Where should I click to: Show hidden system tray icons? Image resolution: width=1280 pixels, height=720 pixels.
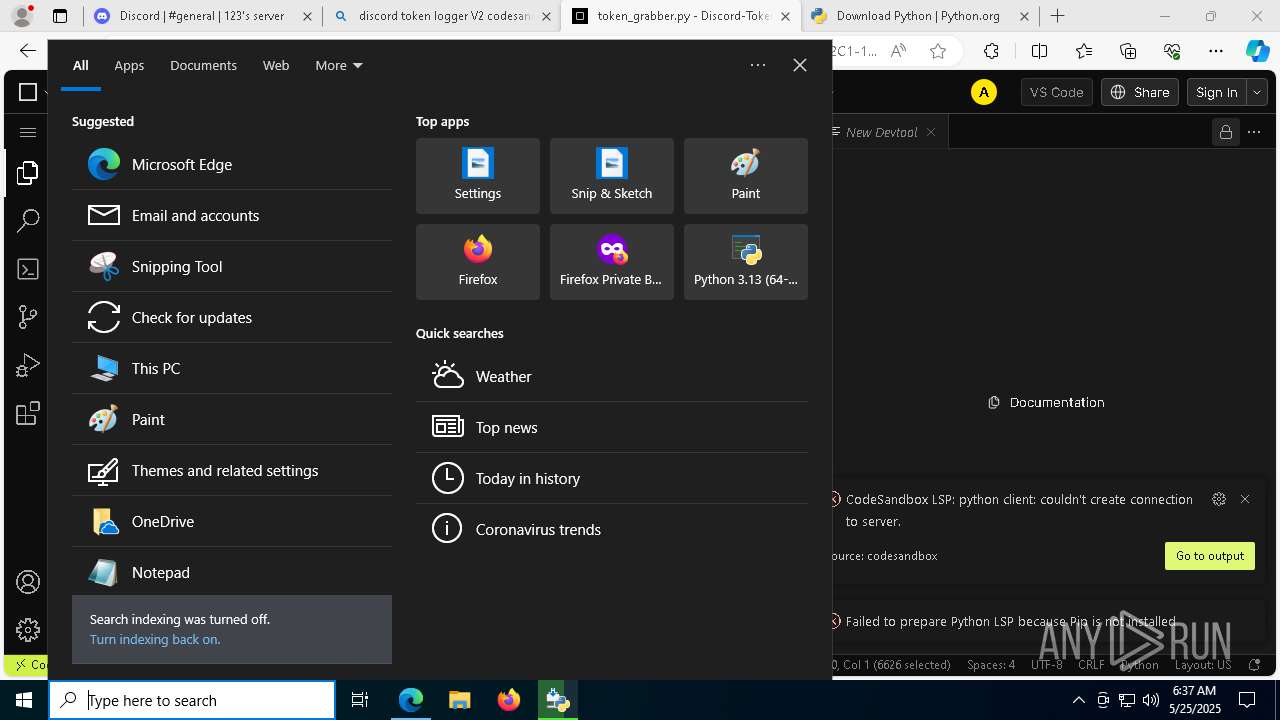point(1078,700)
